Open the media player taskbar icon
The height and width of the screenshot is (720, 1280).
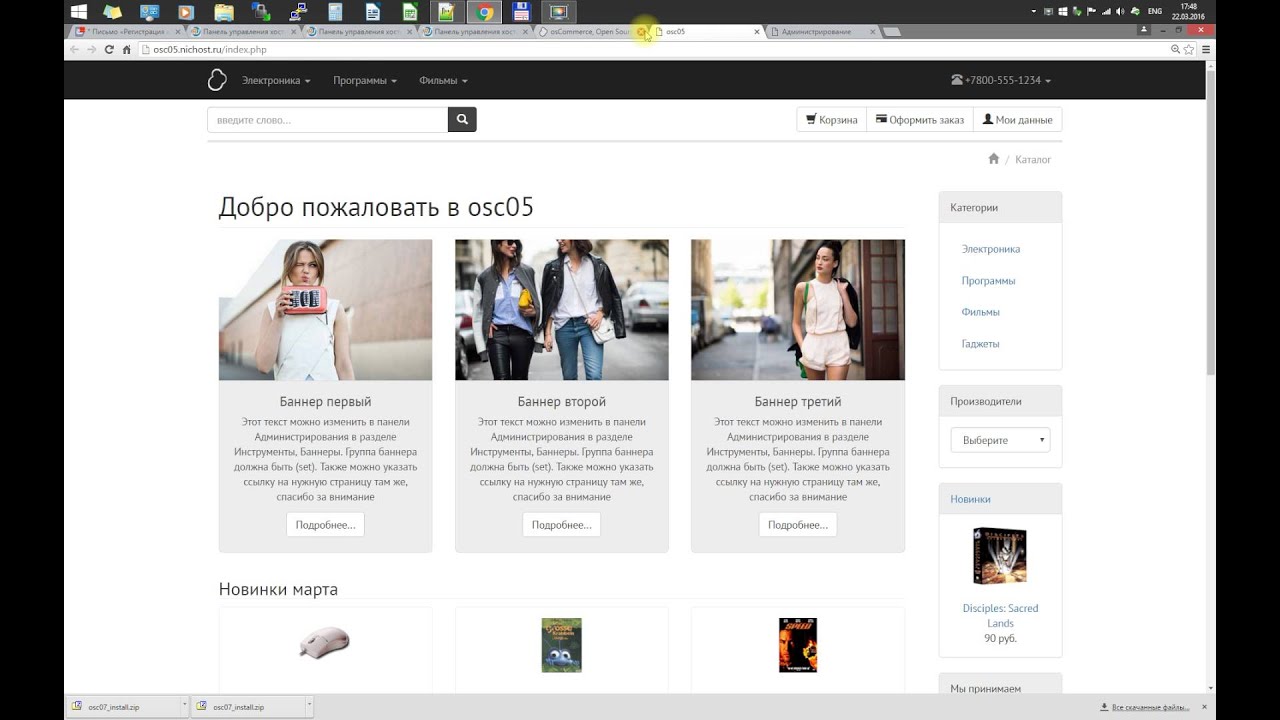186,12
